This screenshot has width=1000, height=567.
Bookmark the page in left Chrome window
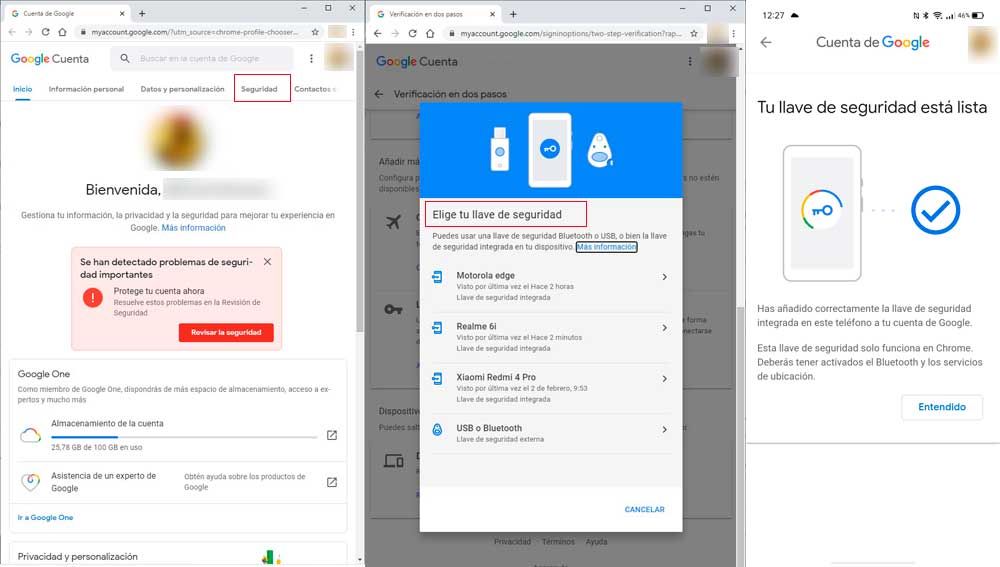pos(315,32)
